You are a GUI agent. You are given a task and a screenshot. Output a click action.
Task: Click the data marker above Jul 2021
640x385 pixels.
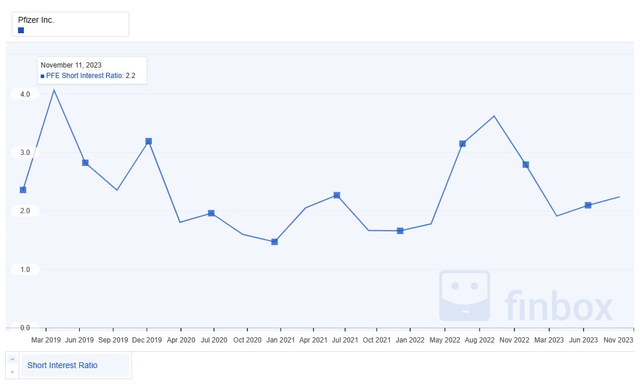tap(337, 195)
